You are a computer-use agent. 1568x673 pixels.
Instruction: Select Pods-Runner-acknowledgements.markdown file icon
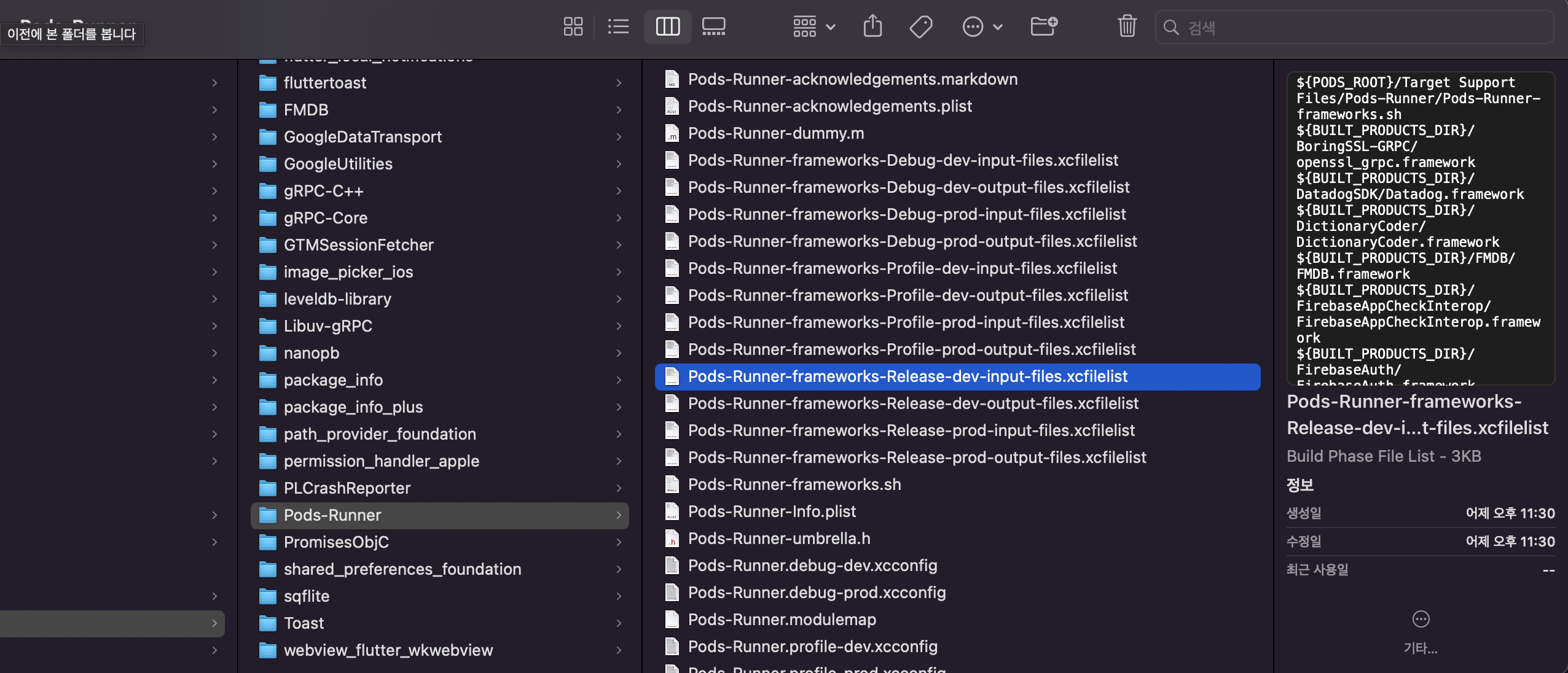click(x=672, y=79)
